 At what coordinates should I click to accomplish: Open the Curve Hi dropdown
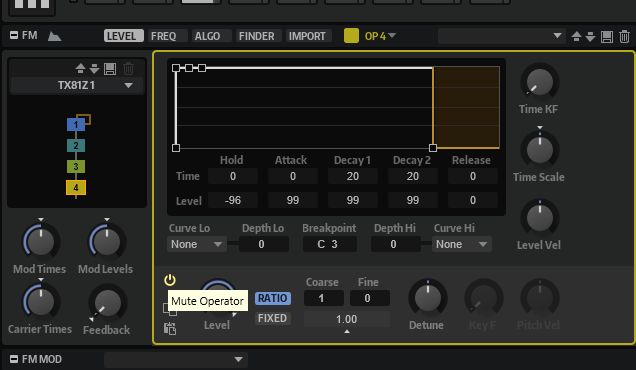[462, 244]
